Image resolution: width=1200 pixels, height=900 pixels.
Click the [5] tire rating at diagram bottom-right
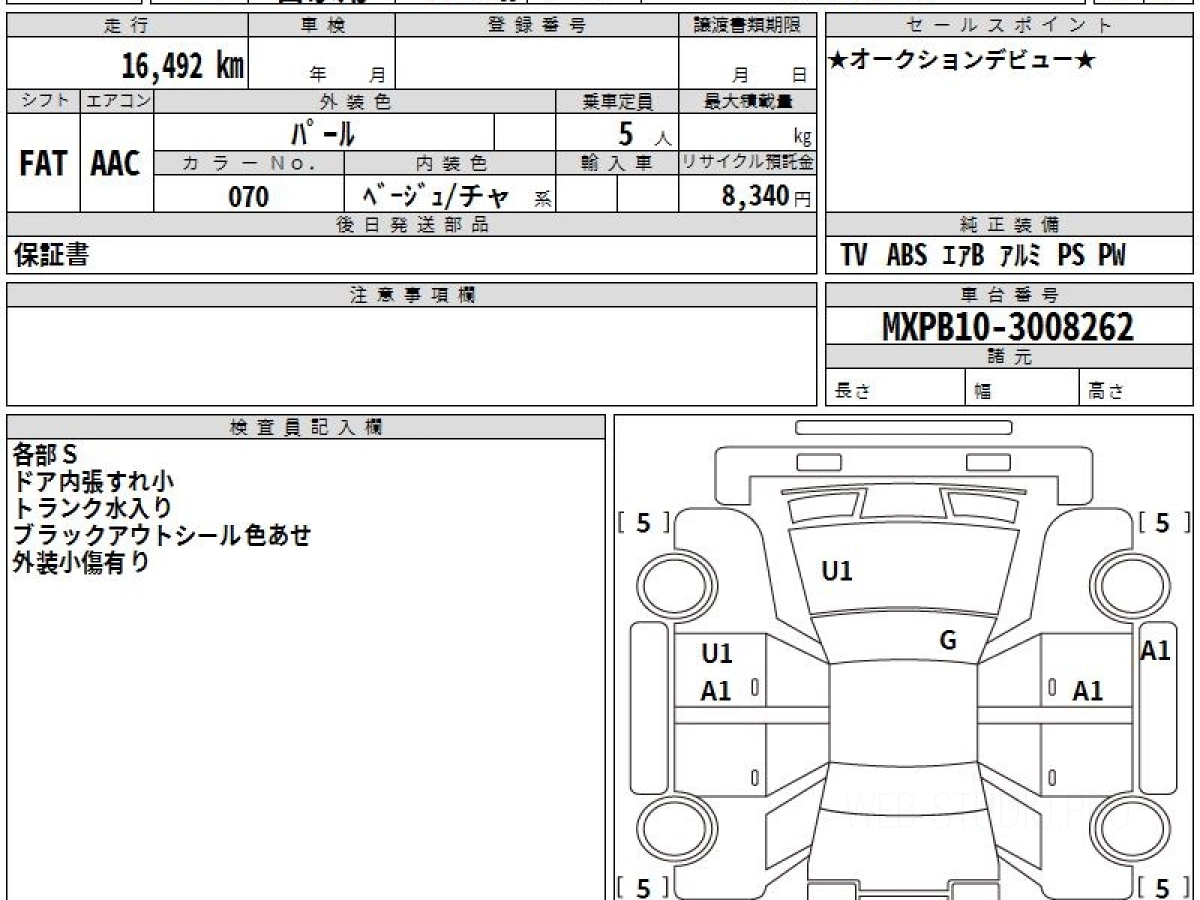coord(1165,887)
